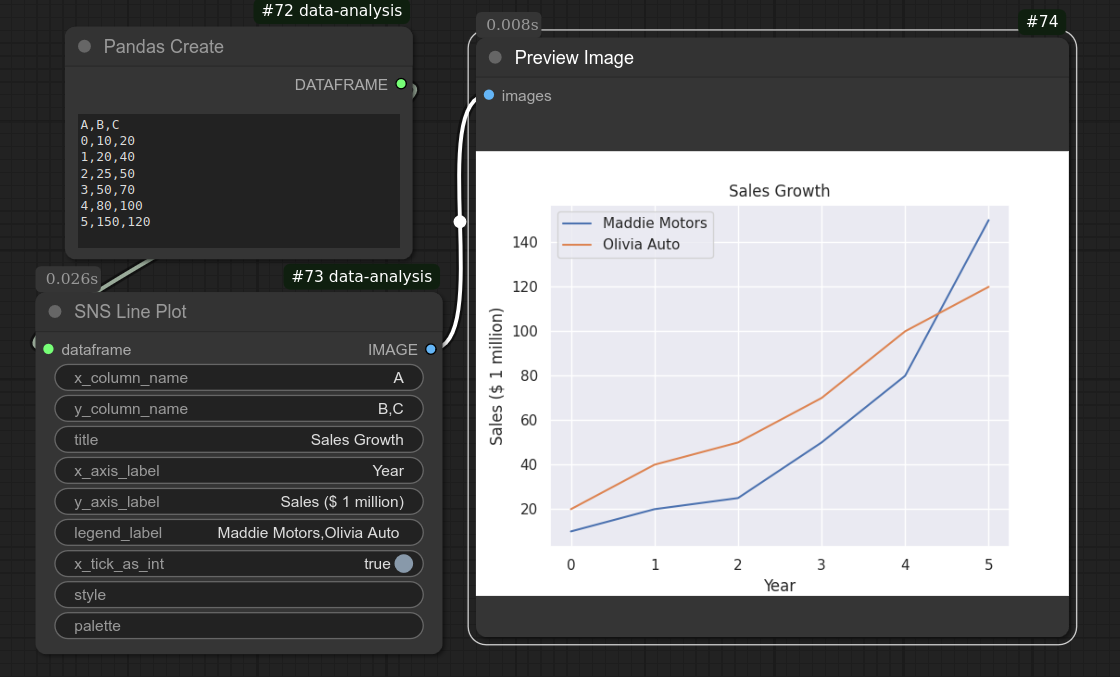
Task: Click the CSV text area in Pandas Create
Action: pyautogui.click(x=239, y=181)
